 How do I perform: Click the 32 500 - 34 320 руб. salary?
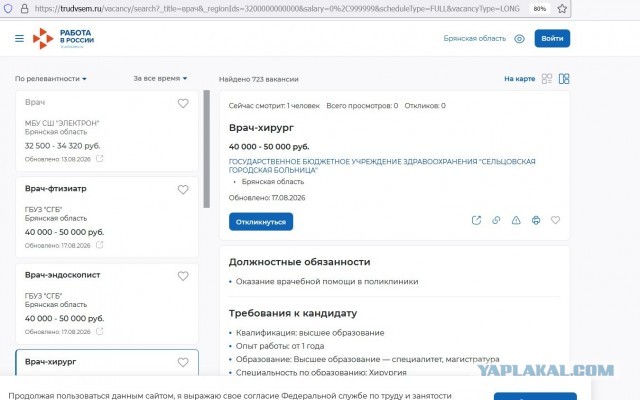[62, 146]
